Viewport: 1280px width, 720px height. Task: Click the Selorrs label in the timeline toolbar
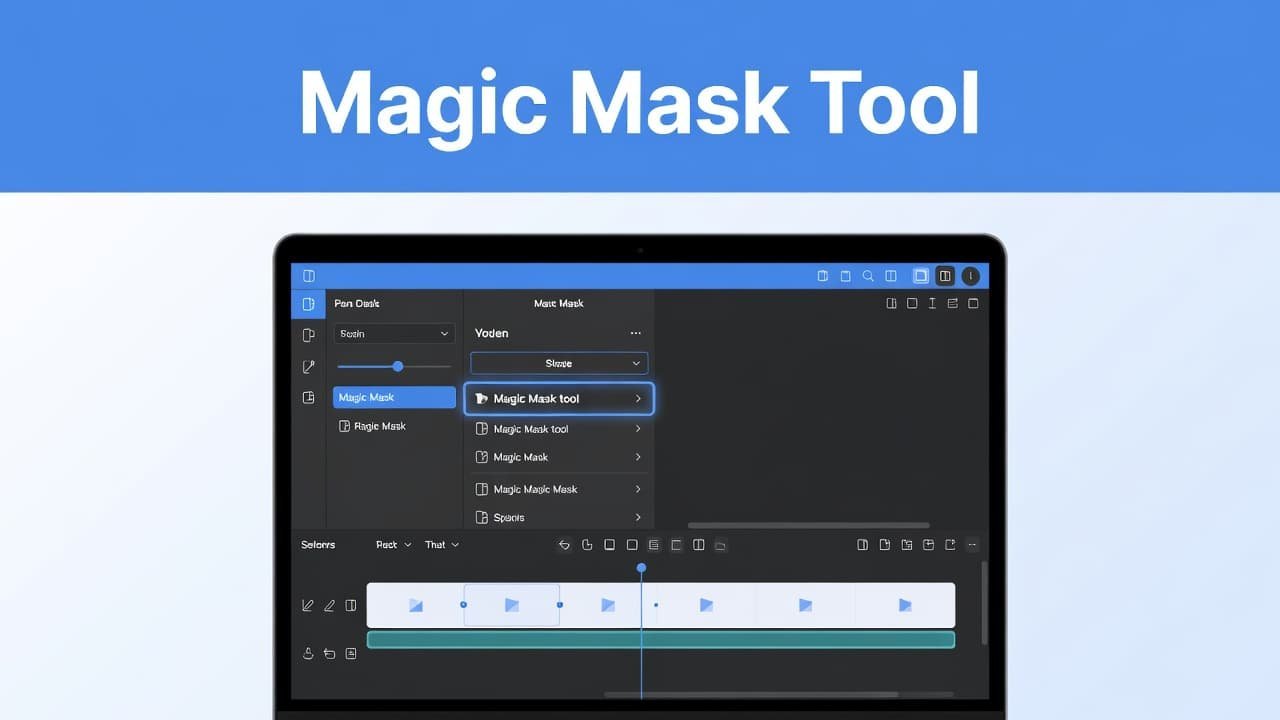318,545
